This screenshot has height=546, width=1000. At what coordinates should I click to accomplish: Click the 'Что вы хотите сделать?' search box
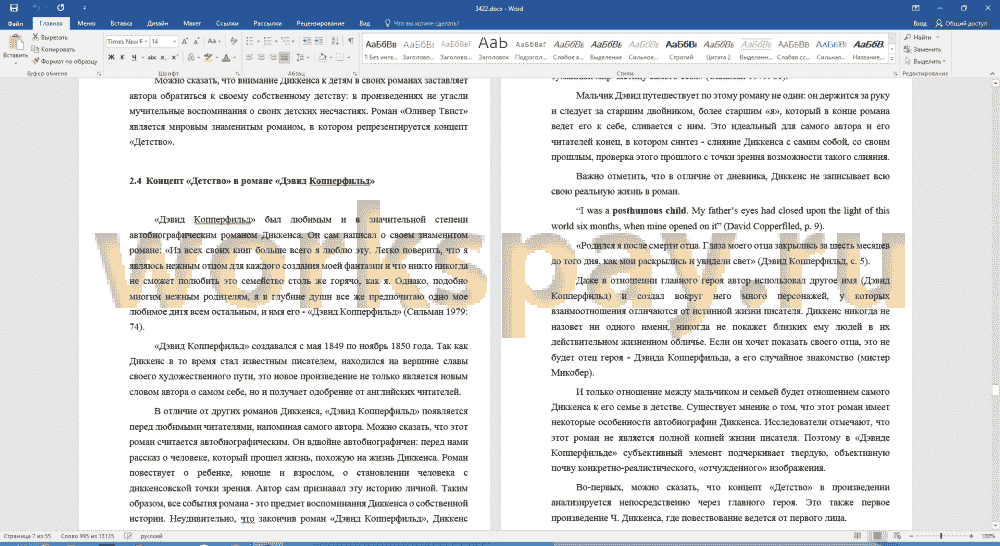point(423,24)
